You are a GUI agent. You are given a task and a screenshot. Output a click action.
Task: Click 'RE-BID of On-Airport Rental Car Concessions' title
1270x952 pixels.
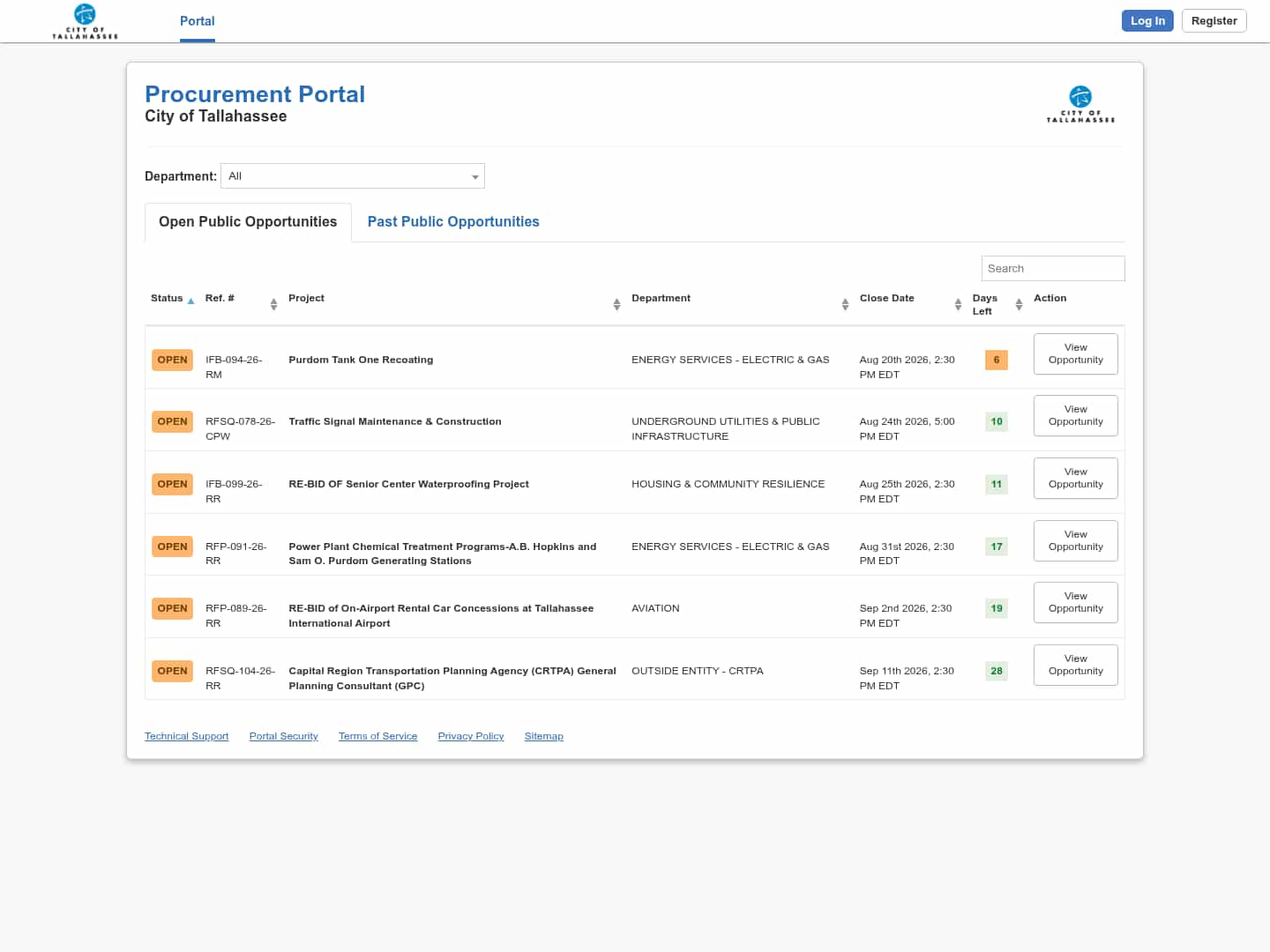pos(441,615)
